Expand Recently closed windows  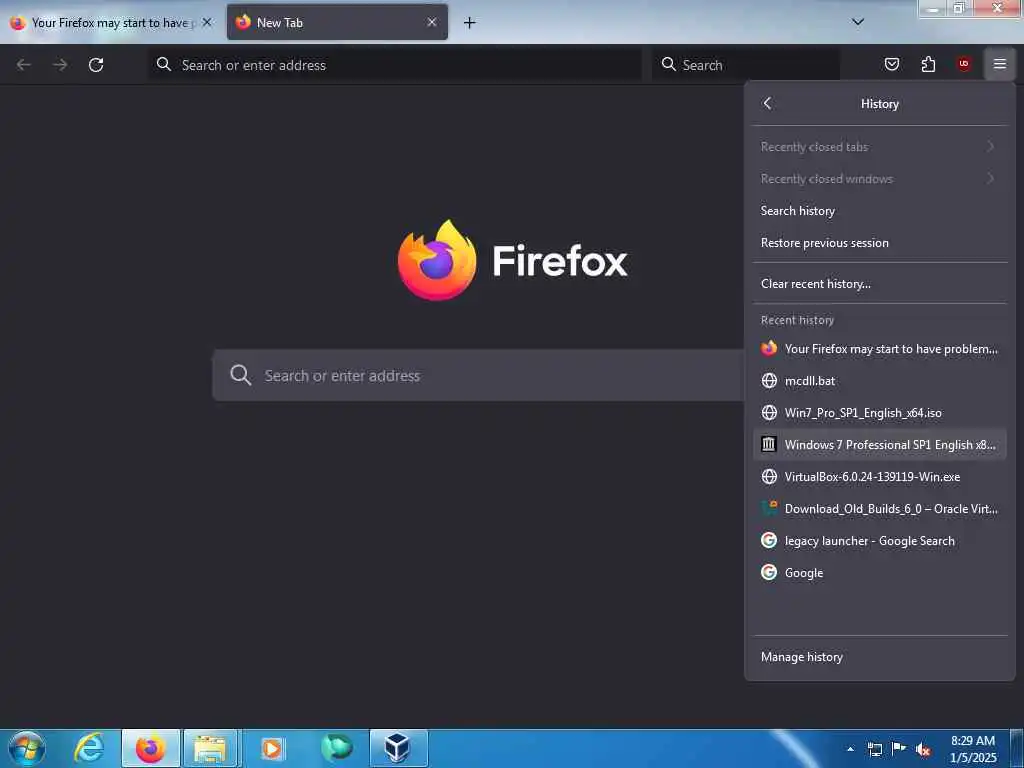click(879, 179)
